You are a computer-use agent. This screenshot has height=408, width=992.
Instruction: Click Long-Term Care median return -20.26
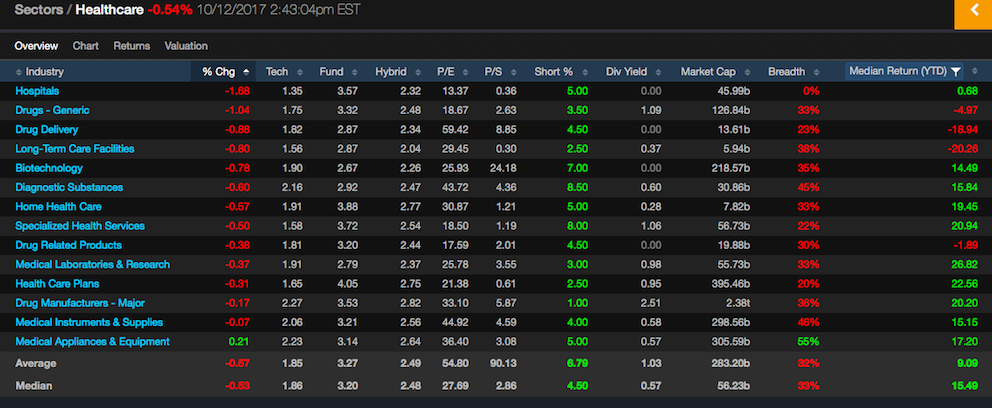click(963, 149)
